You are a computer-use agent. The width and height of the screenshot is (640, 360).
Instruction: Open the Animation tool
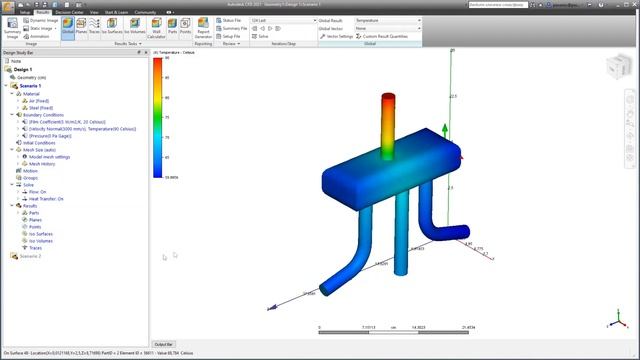point(36,36)
